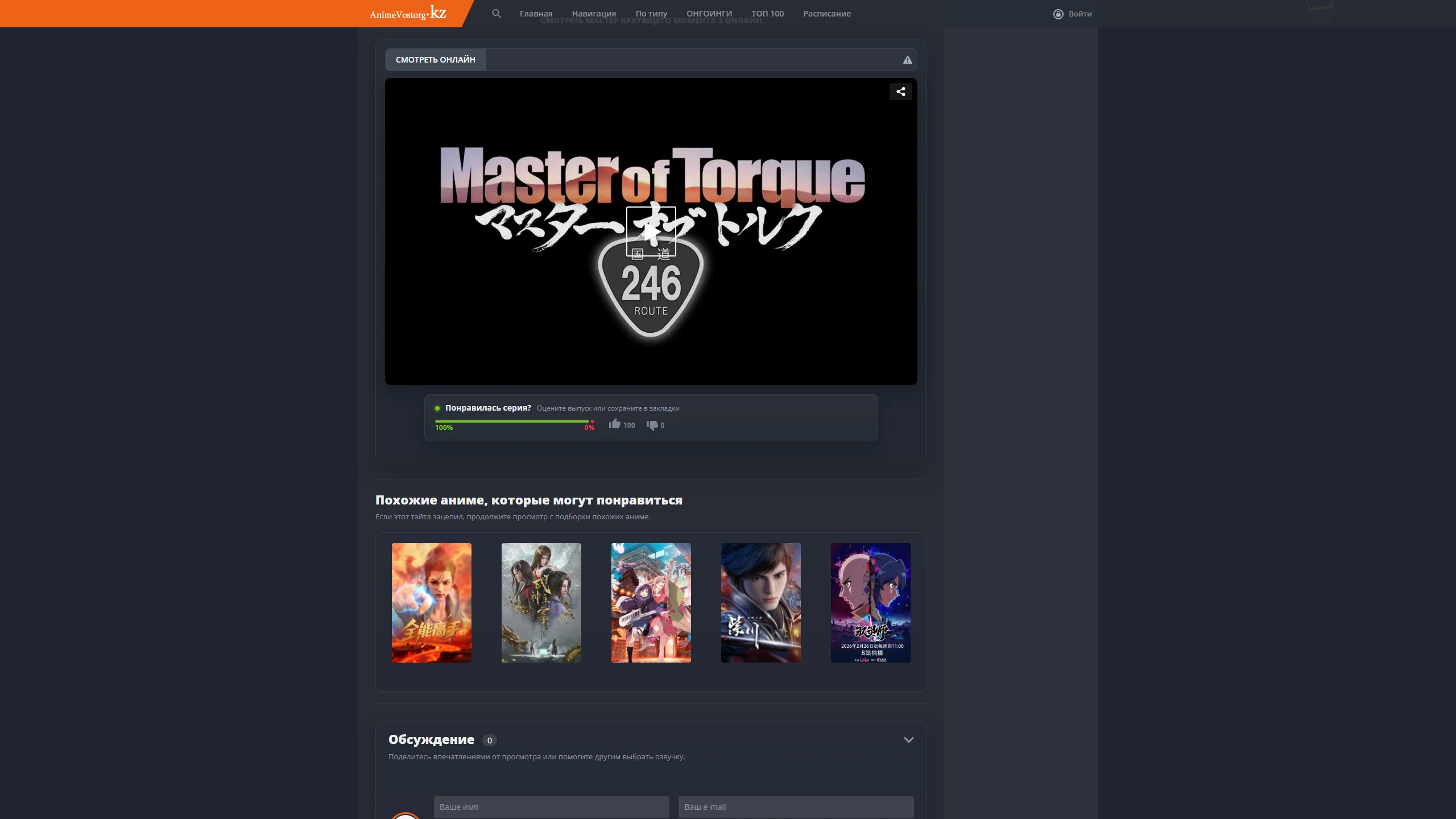Open the По типу menu
The width and height of the screenshot is (1456, 819).
click(x=651, y=14)
